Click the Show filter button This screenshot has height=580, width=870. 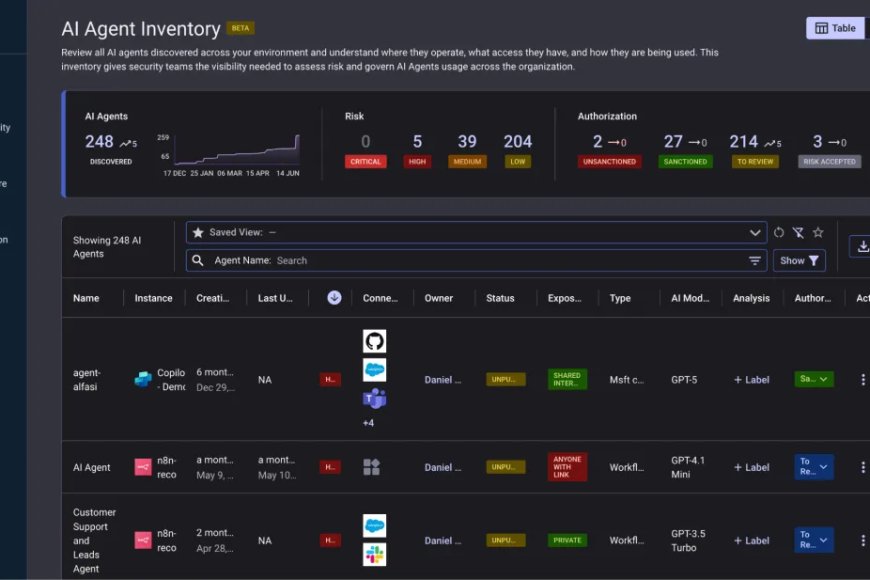tap(799, 260)
